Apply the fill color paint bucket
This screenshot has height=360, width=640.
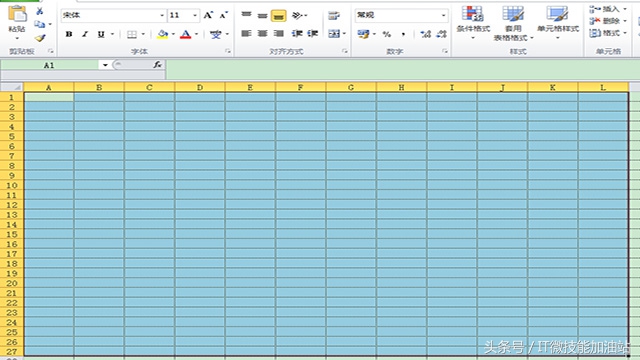(x=162, y=34)
